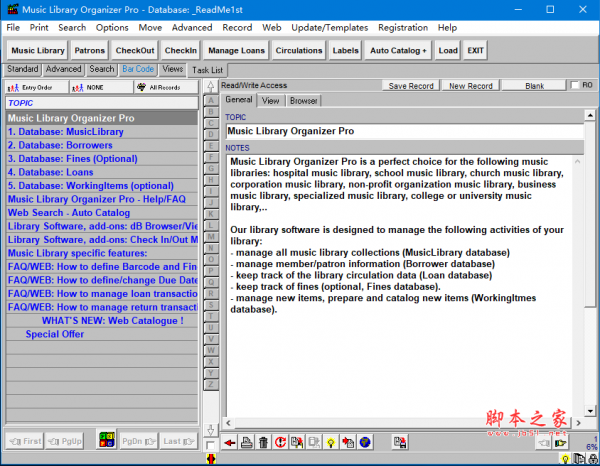Select '1. Database: MusicLibrary' in the topic list
Screen dimensions: 600x466
[x=66, y=132]
